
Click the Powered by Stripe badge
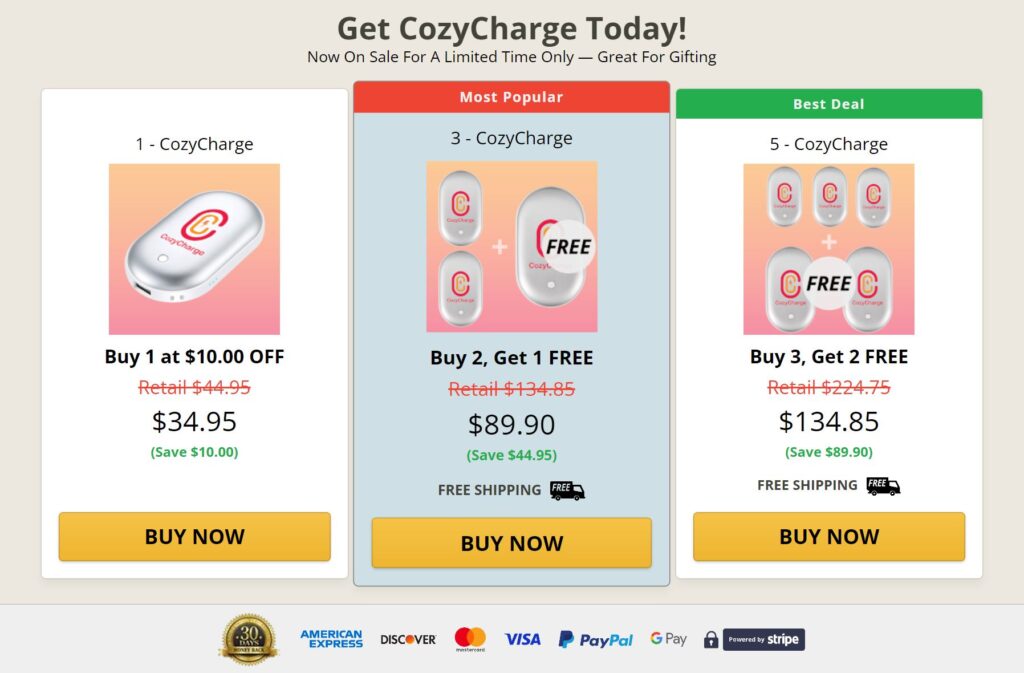[x=763, y=638]
